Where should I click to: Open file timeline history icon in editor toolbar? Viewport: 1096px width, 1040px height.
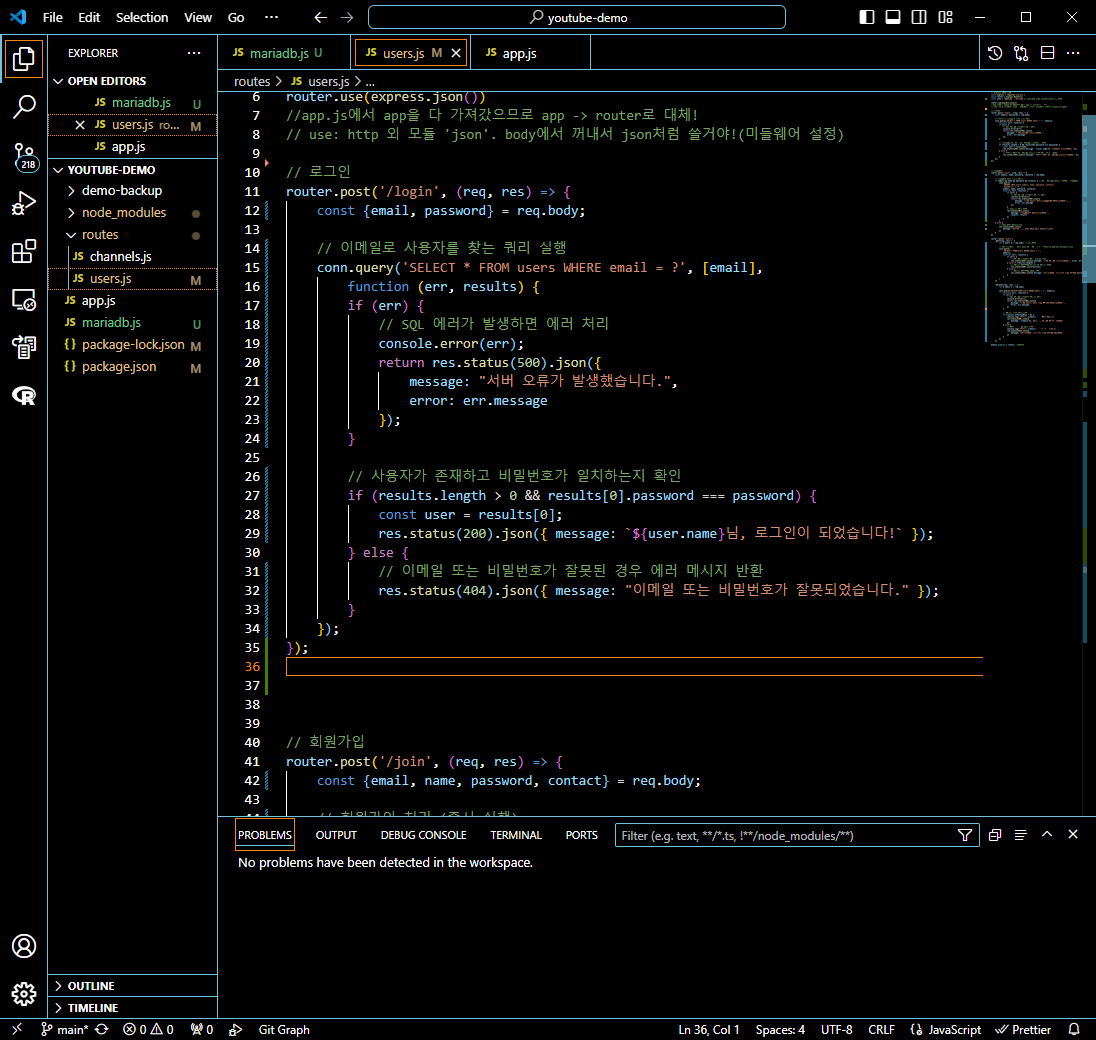(995, 53)
